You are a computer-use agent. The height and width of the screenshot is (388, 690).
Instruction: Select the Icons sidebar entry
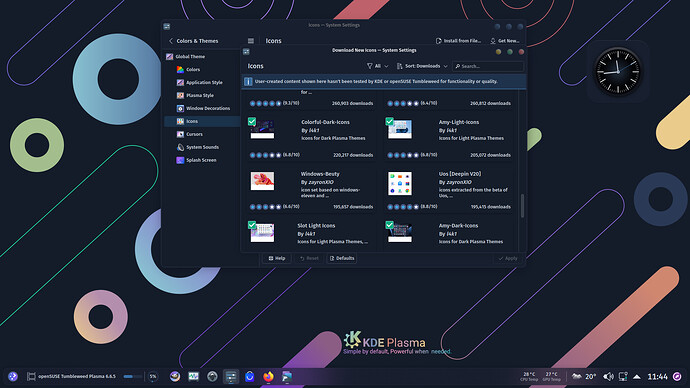202,121
